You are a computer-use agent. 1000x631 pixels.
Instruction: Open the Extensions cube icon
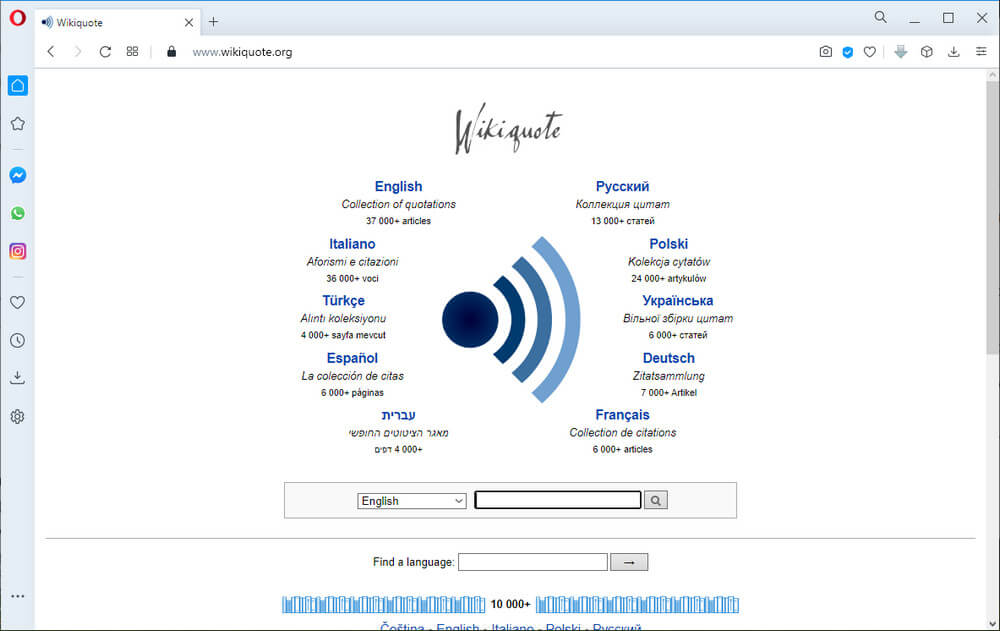(x=927, y=52)
